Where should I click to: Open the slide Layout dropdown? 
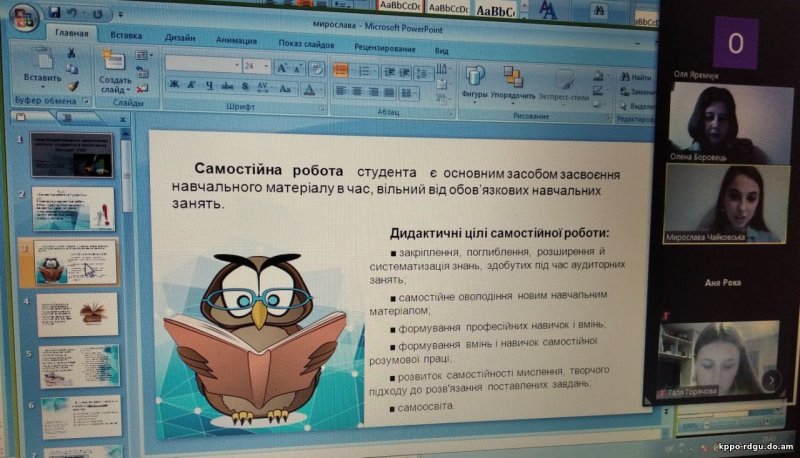point(144,55)
